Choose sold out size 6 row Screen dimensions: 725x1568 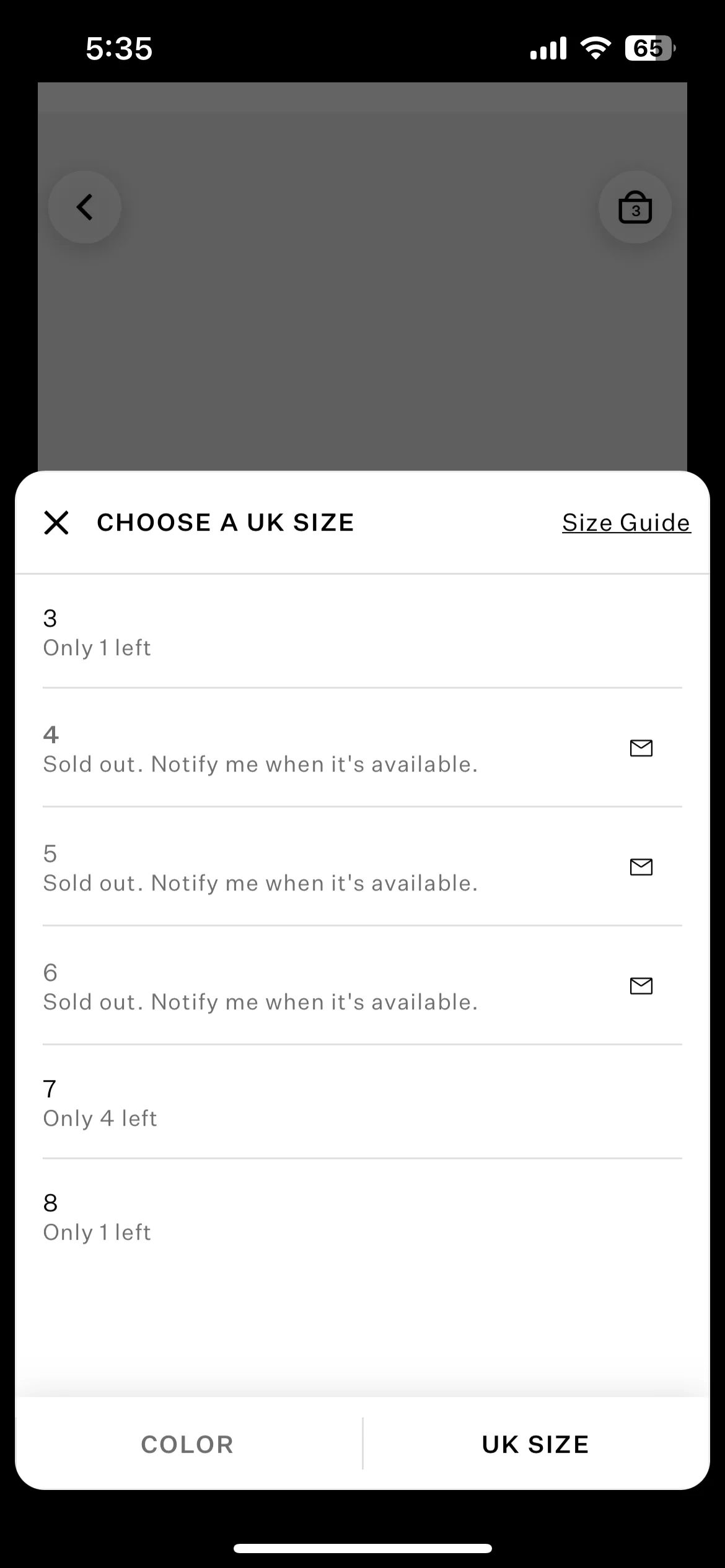point(362,985)
